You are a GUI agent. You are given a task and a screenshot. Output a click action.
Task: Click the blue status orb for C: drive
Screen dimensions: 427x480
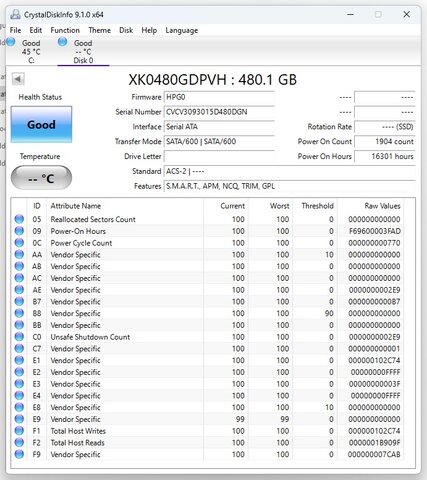click(x=11, y=42)
